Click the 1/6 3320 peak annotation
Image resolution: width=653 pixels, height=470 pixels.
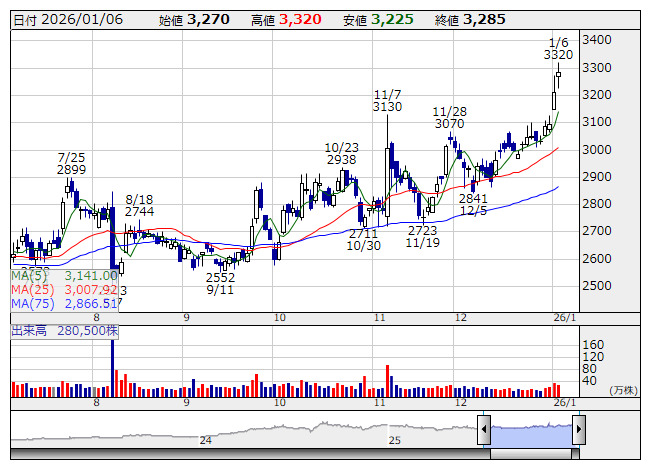[x=558, y=49]
